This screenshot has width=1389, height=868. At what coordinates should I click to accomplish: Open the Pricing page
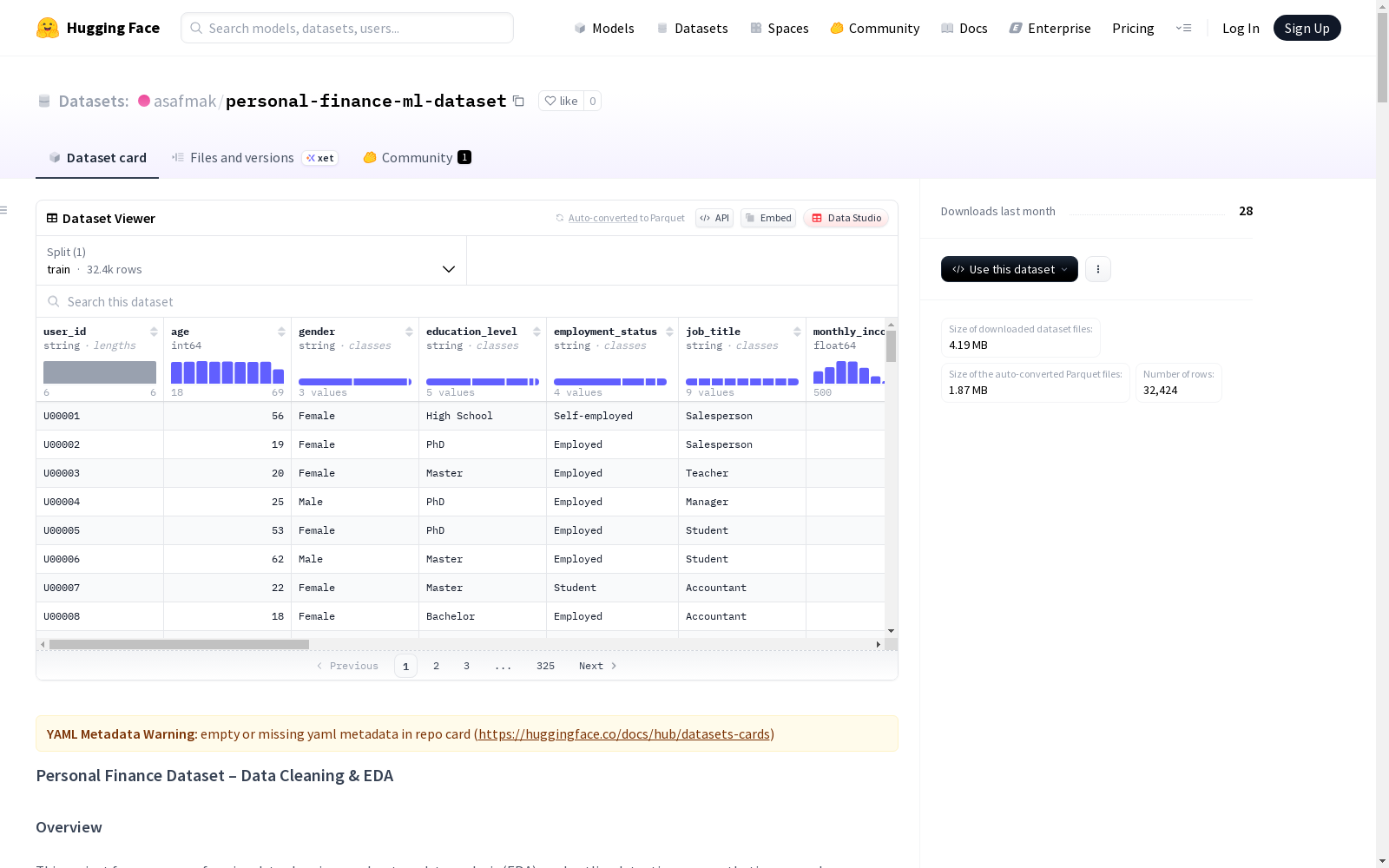1133,28
